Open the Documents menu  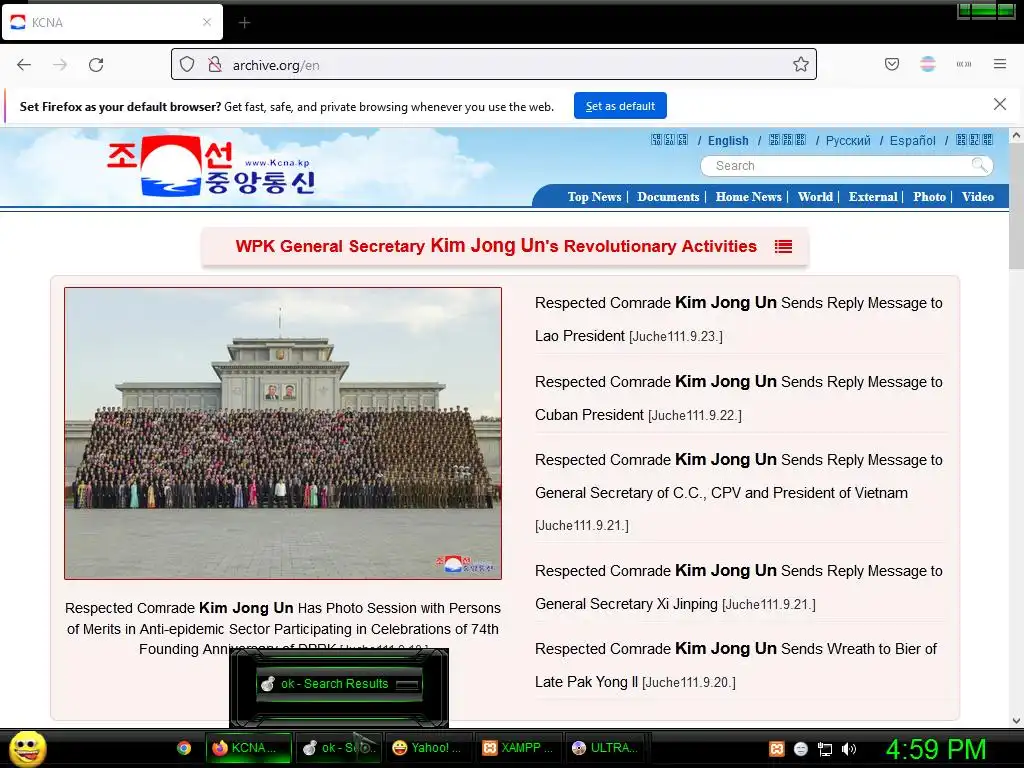pyautogui.click(x=668, y=197)
